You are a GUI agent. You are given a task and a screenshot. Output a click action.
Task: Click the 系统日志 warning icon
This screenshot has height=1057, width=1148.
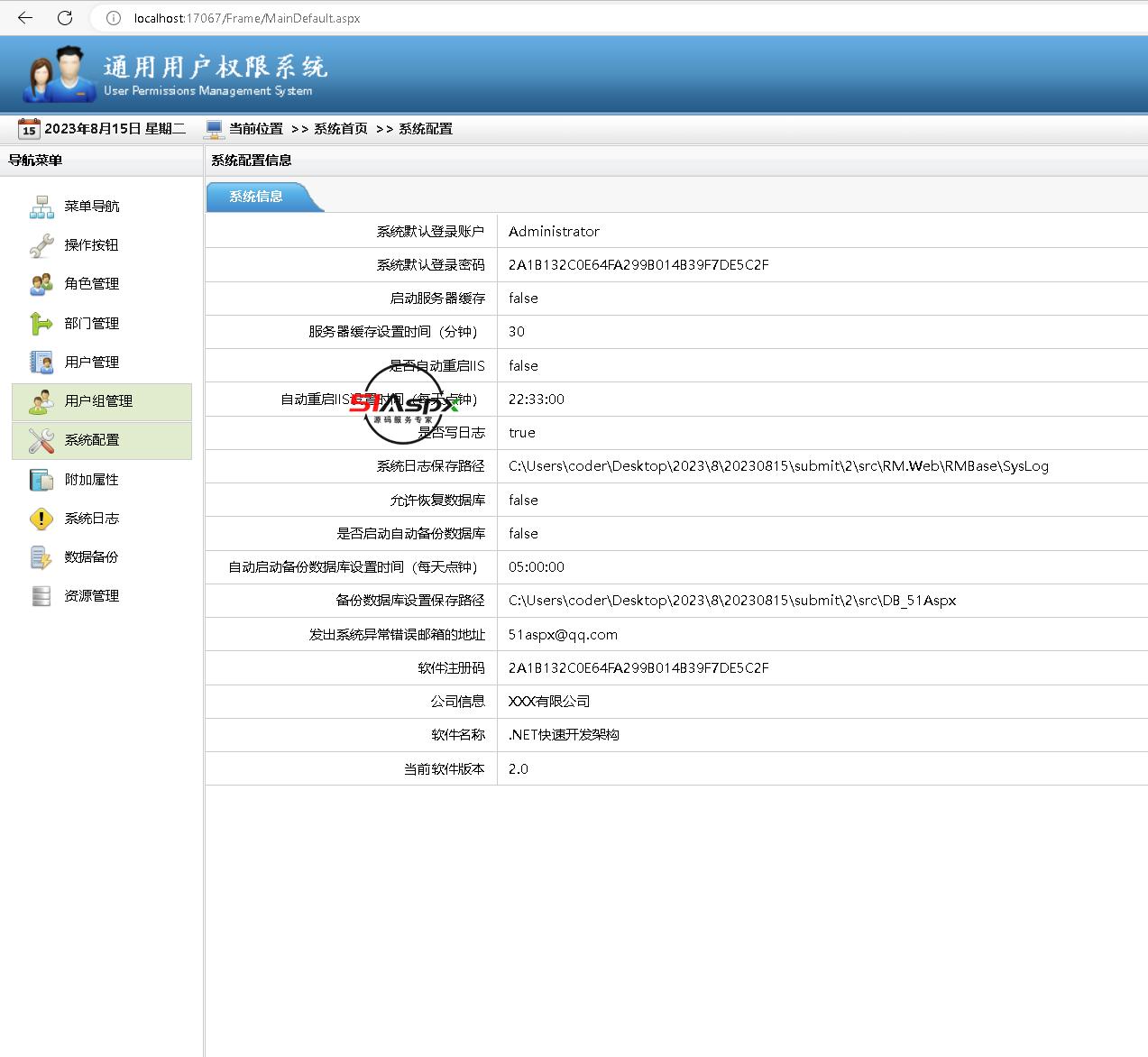(41, 519)
